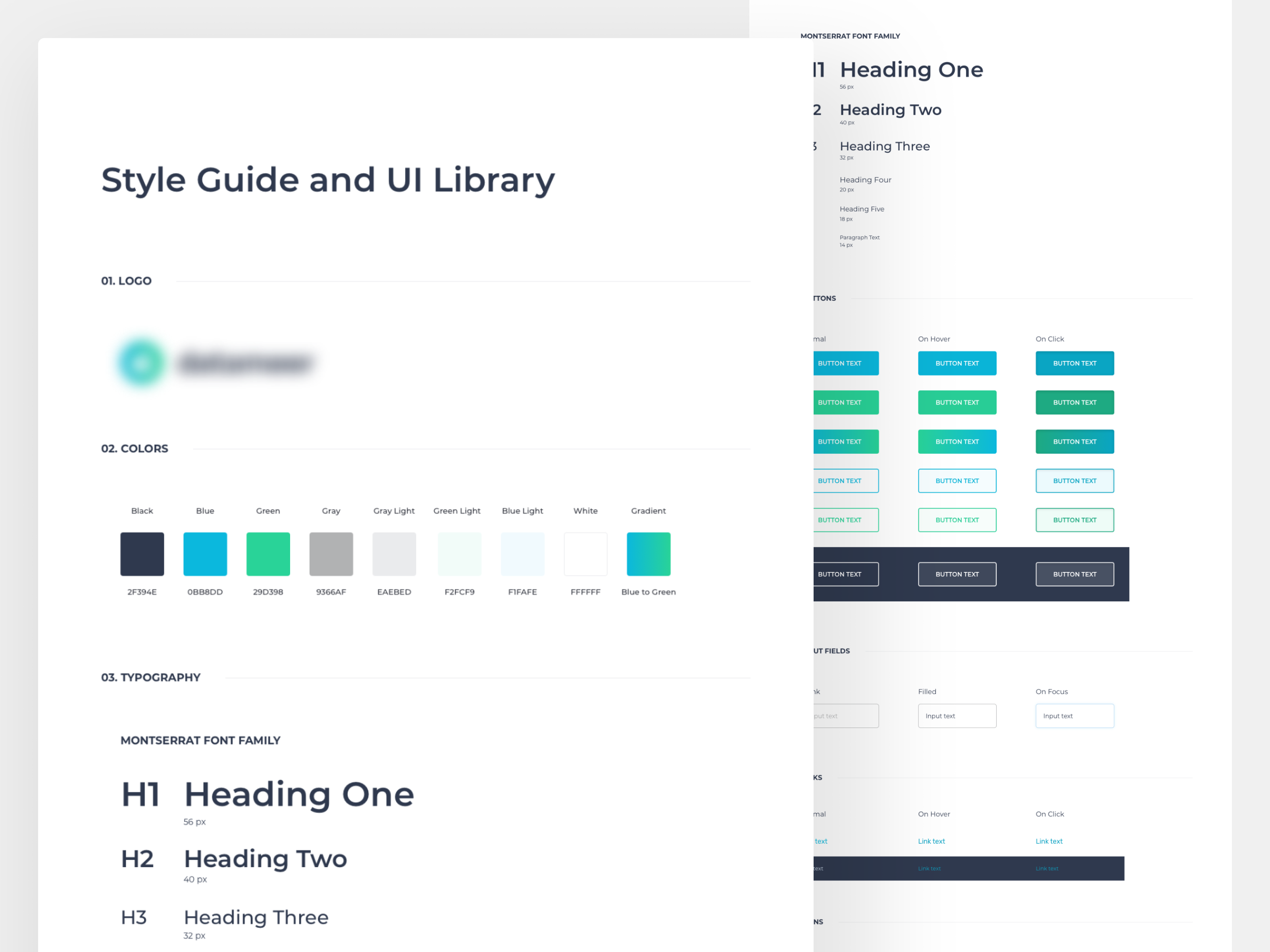The image size is (1270, 952).
Task: Select the Black 2F394E color swatch
Action: click(142, 554)
